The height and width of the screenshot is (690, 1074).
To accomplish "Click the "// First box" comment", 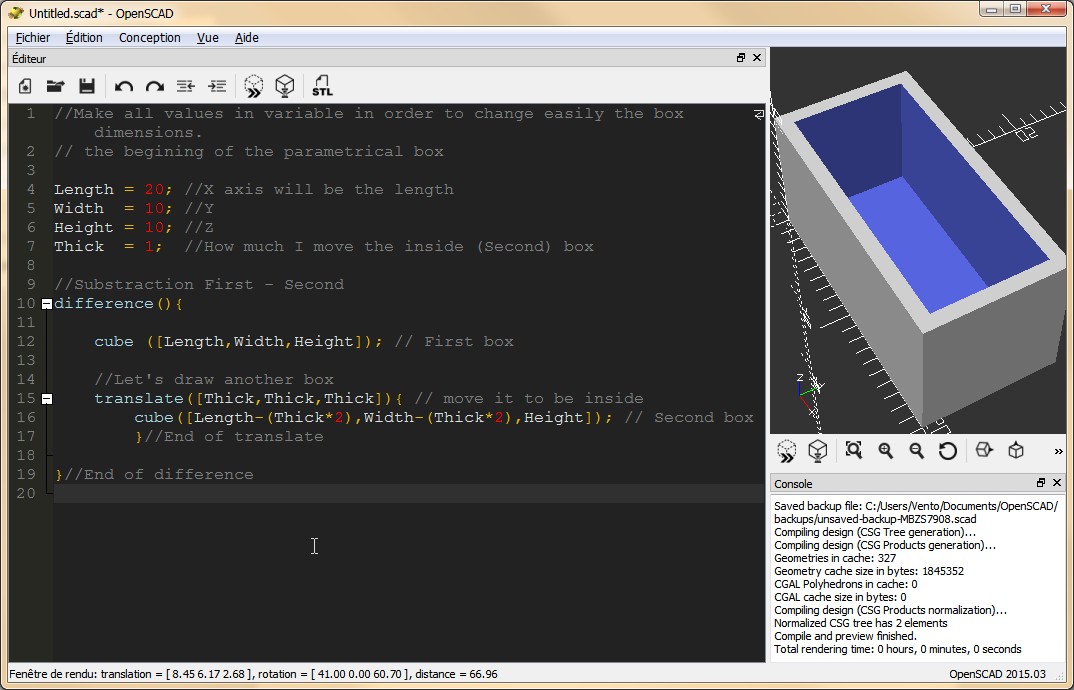I will [x=453, y=341].
